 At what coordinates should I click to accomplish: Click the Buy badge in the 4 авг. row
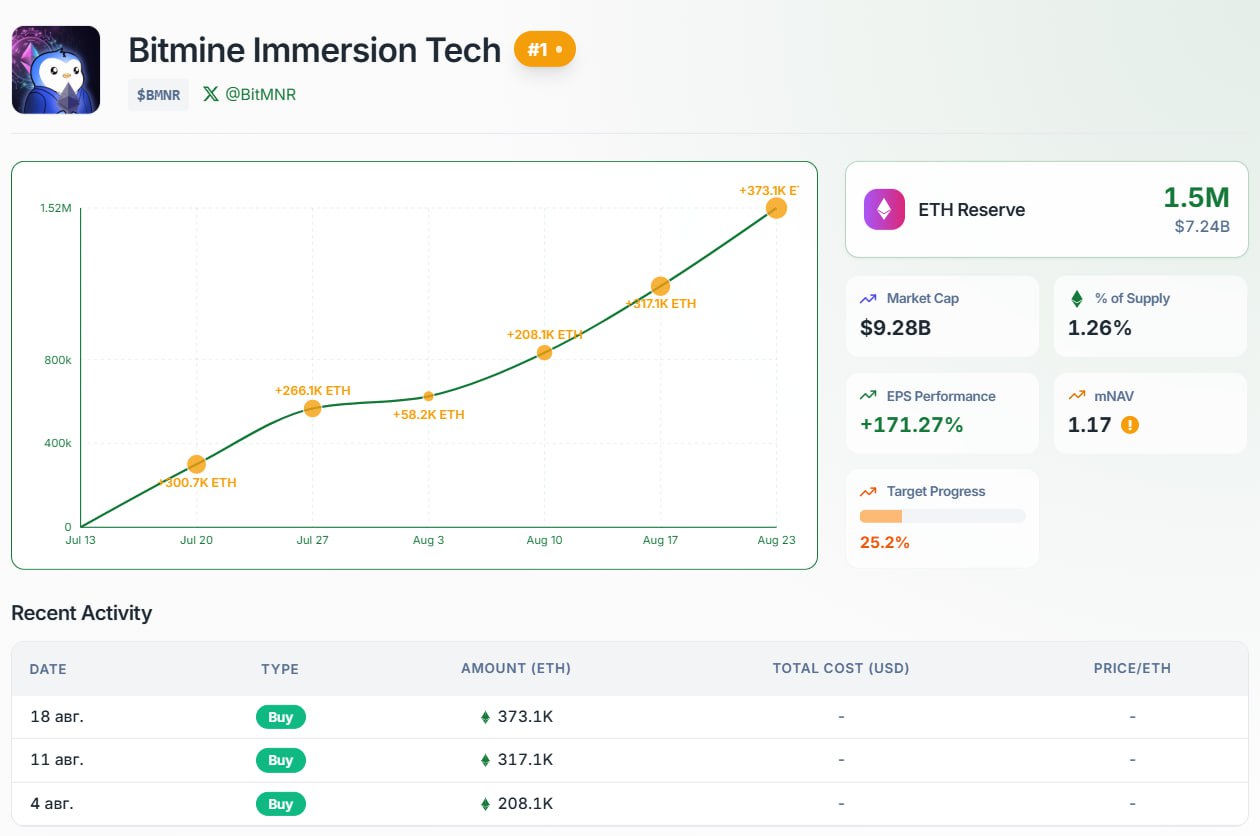point(281,804)
